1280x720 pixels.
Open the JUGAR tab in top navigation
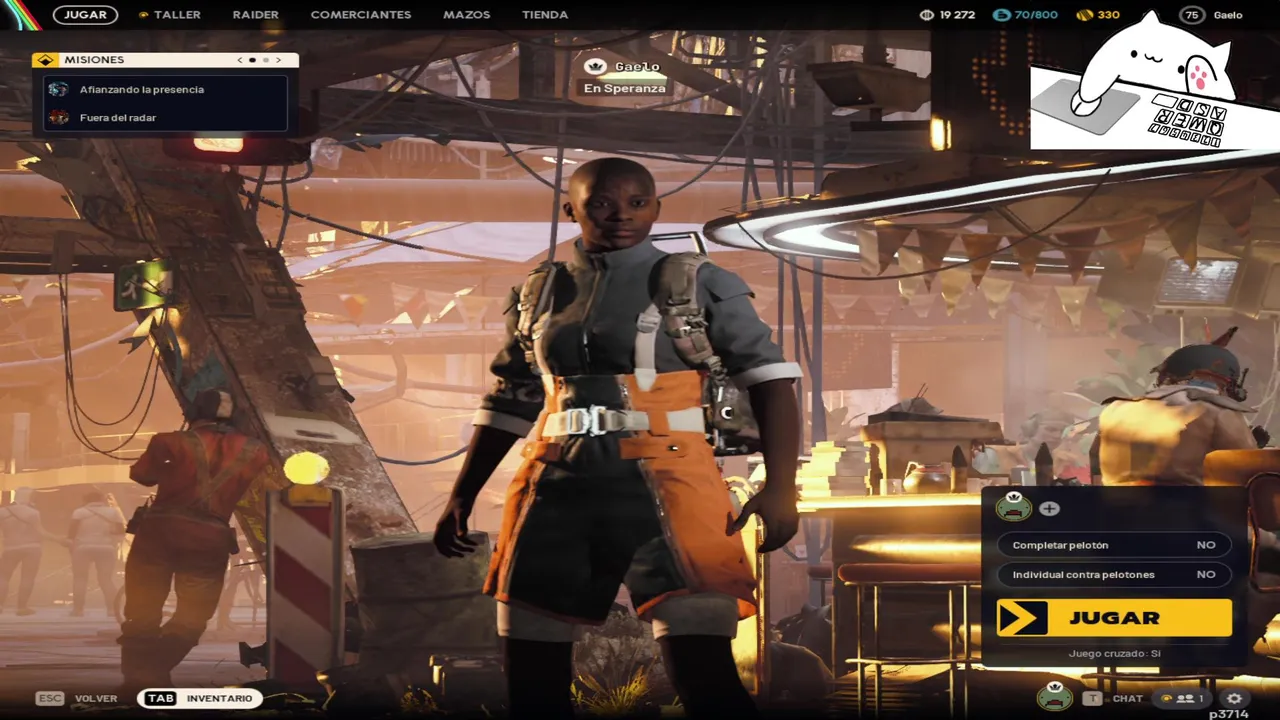[85, 15]
